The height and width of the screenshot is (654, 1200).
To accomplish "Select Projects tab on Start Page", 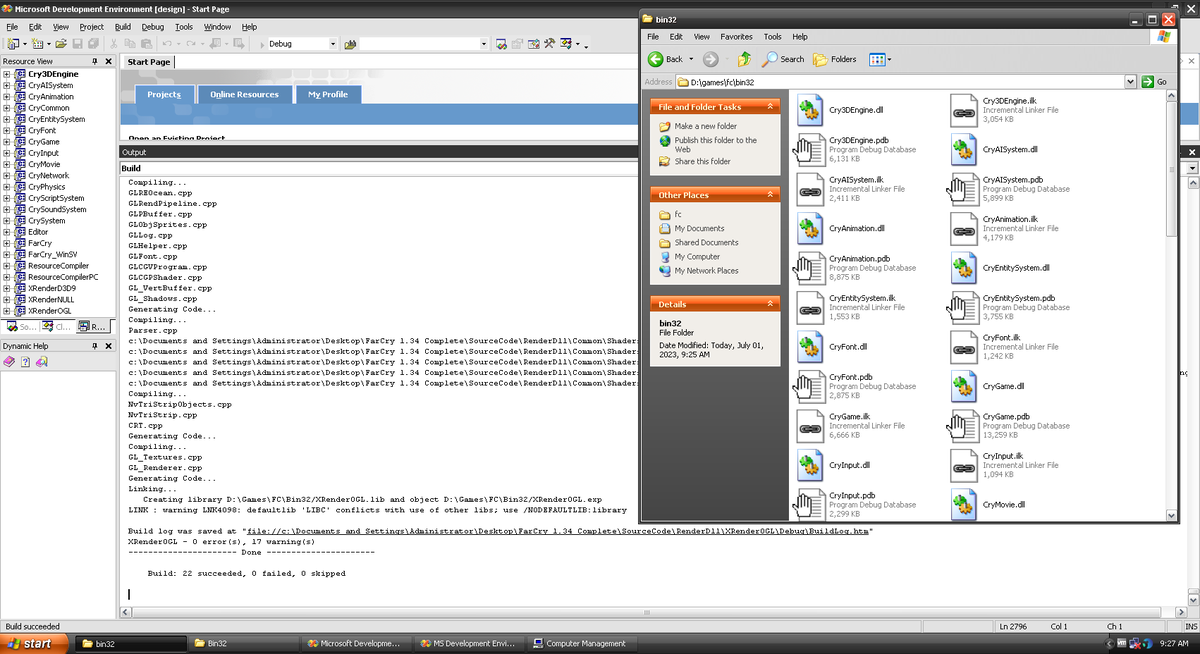I will click(x=164, y=94).
